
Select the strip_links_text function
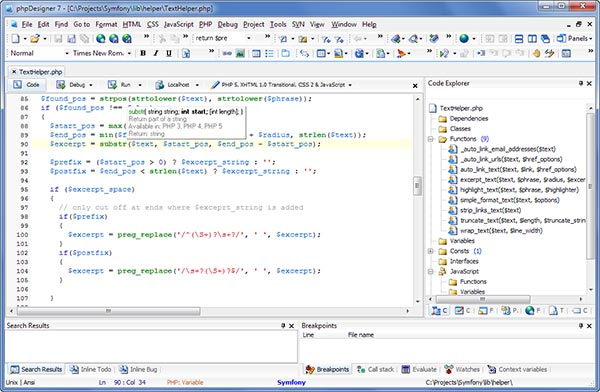pos(485,210)
